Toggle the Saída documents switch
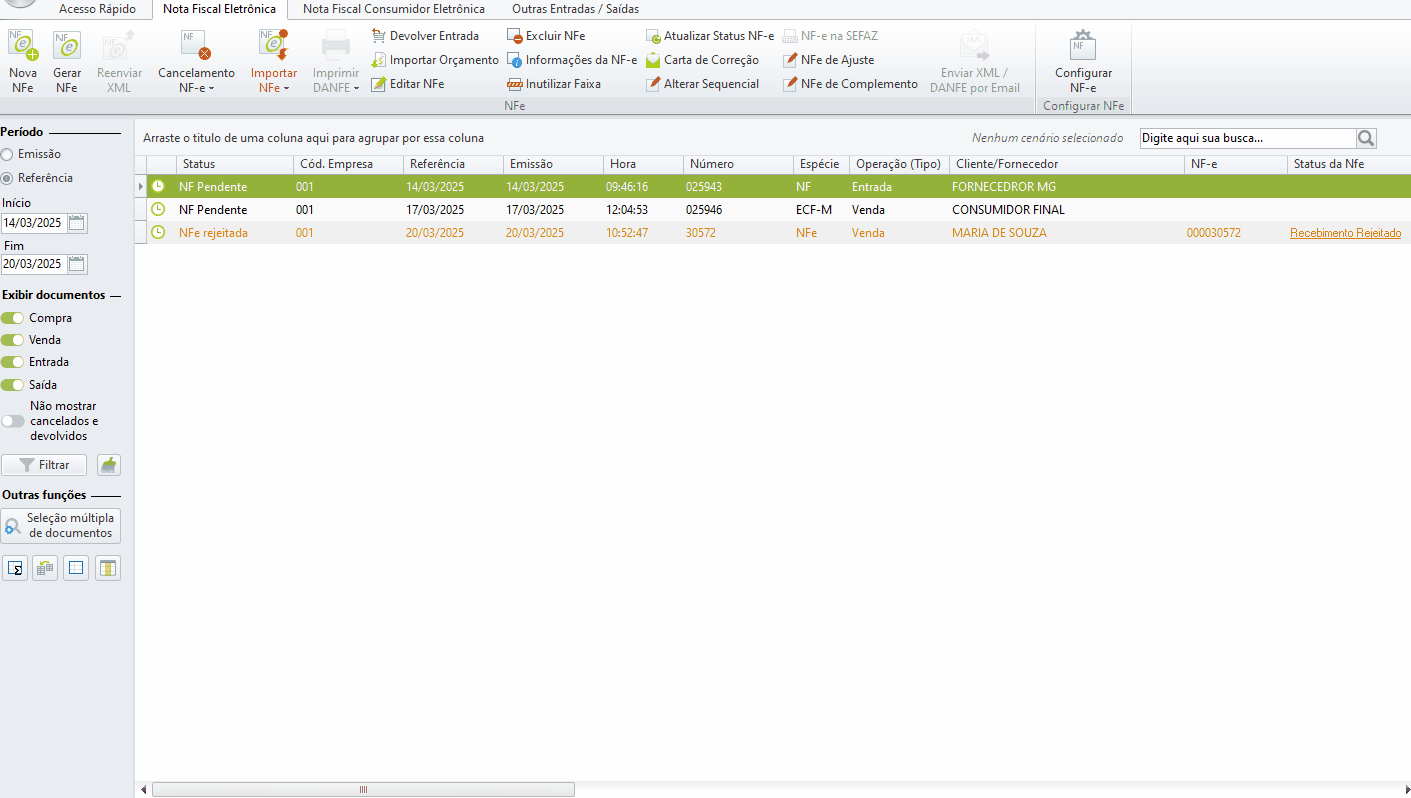 (12, 385)
